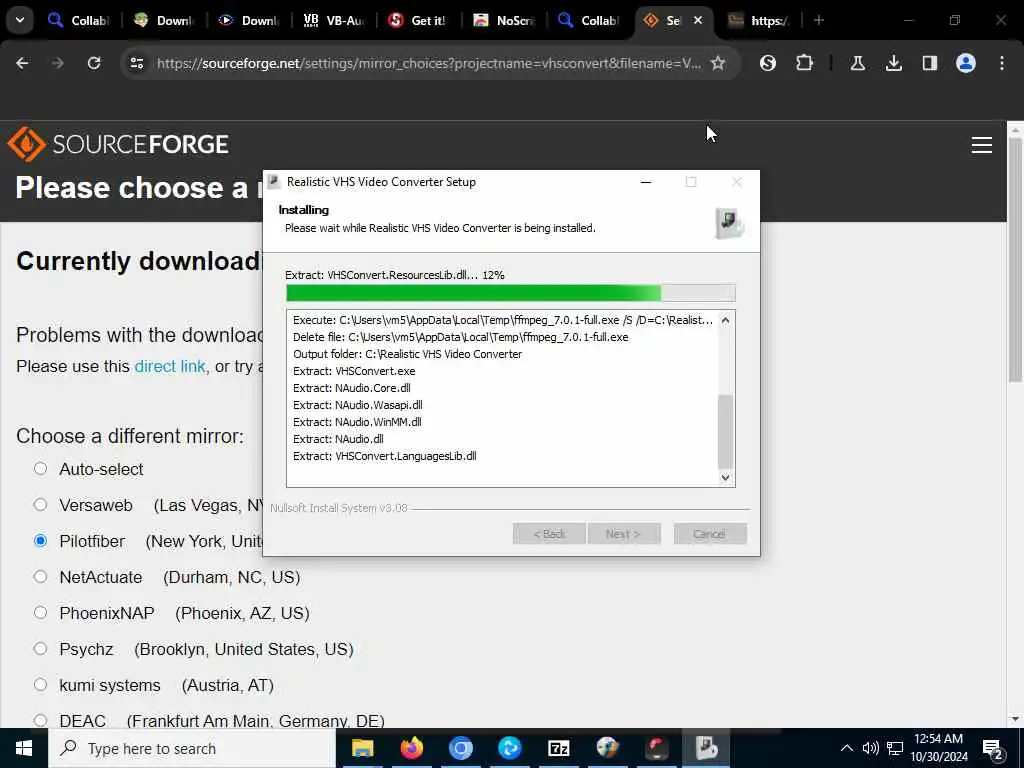Open Firefox from taskbar
Screen dimensions: 1024x768
[411, 748]
